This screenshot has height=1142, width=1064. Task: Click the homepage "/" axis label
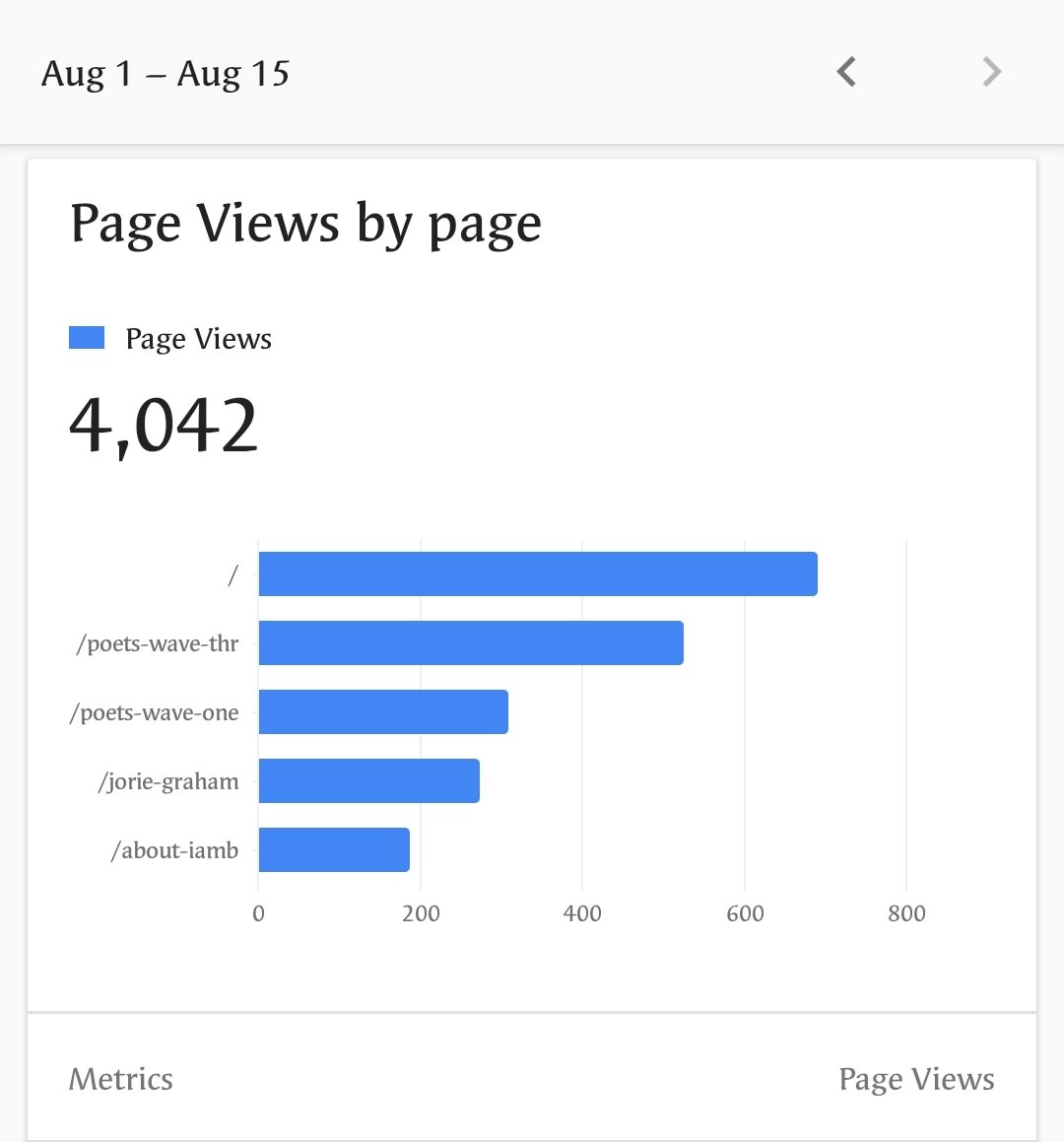click(x=233, y=574)
